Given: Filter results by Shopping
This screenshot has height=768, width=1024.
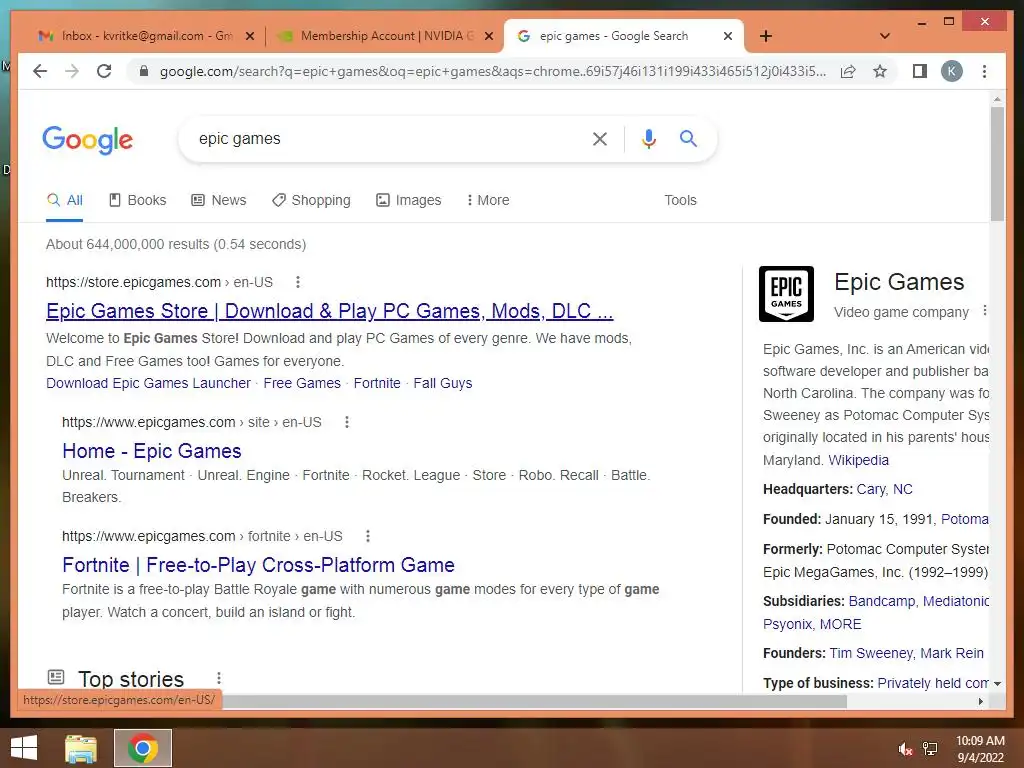Looking at the screenshot, I should [x=311, y=200].
